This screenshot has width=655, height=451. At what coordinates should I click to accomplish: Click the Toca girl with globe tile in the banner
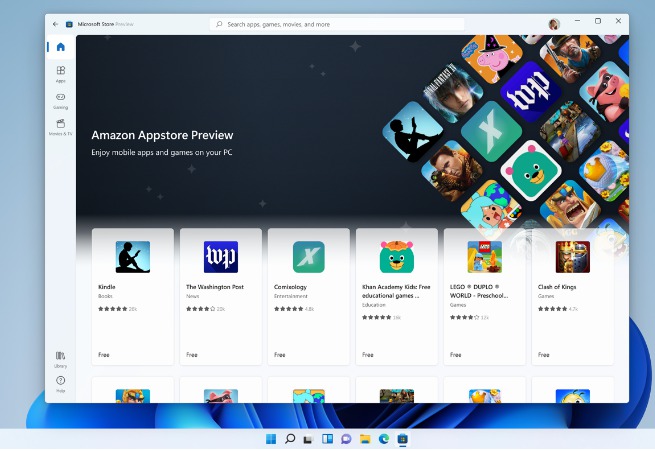point(491,209)
